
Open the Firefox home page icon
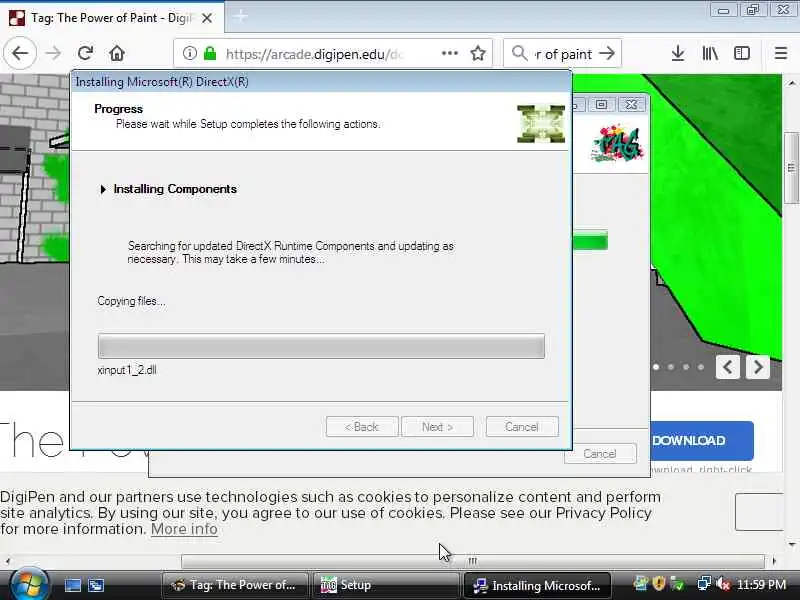pyautogui.click(x=117, y=53)
